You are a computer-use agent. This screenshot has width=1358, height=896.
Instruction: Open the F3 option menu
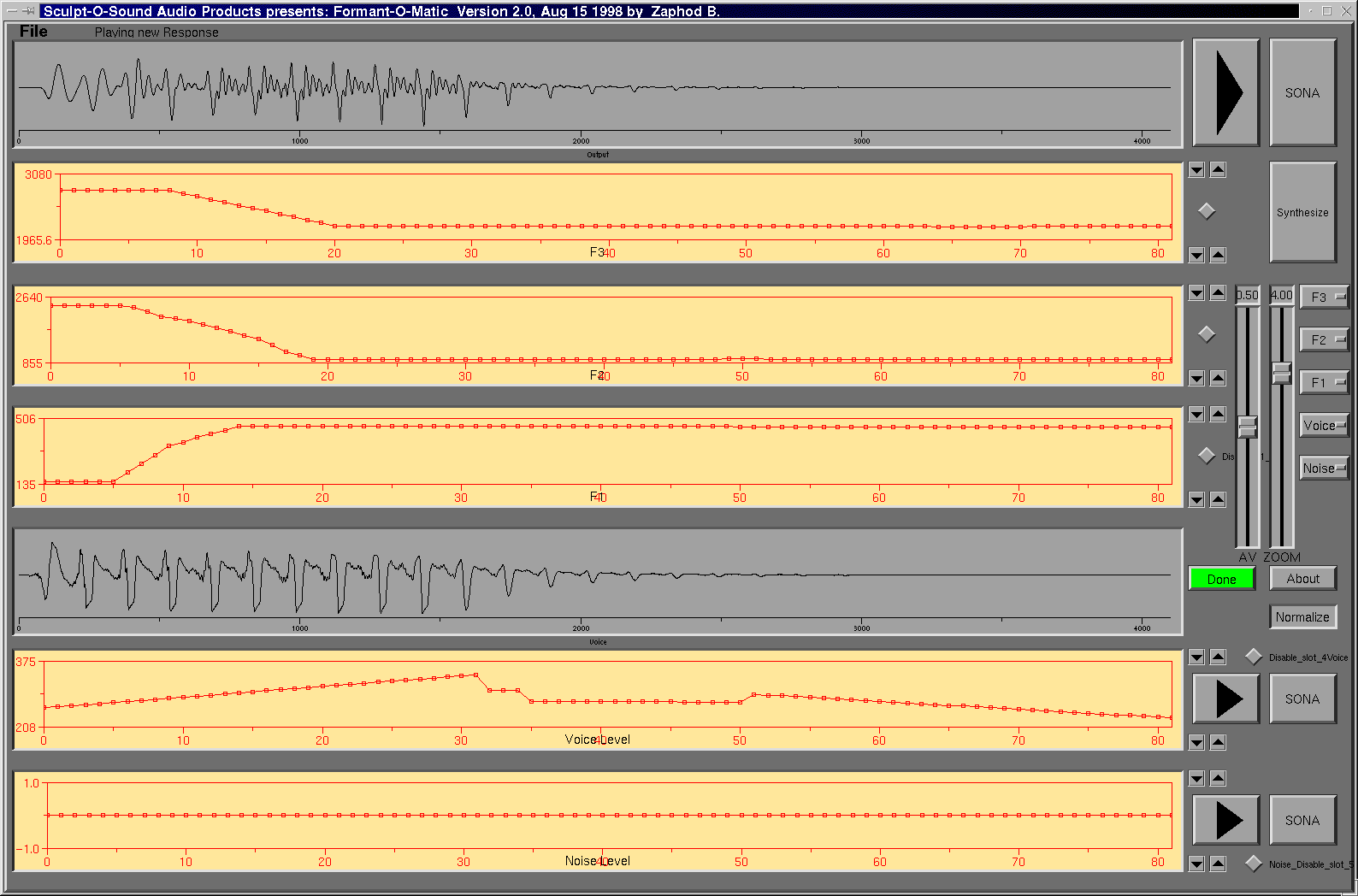1324,297
